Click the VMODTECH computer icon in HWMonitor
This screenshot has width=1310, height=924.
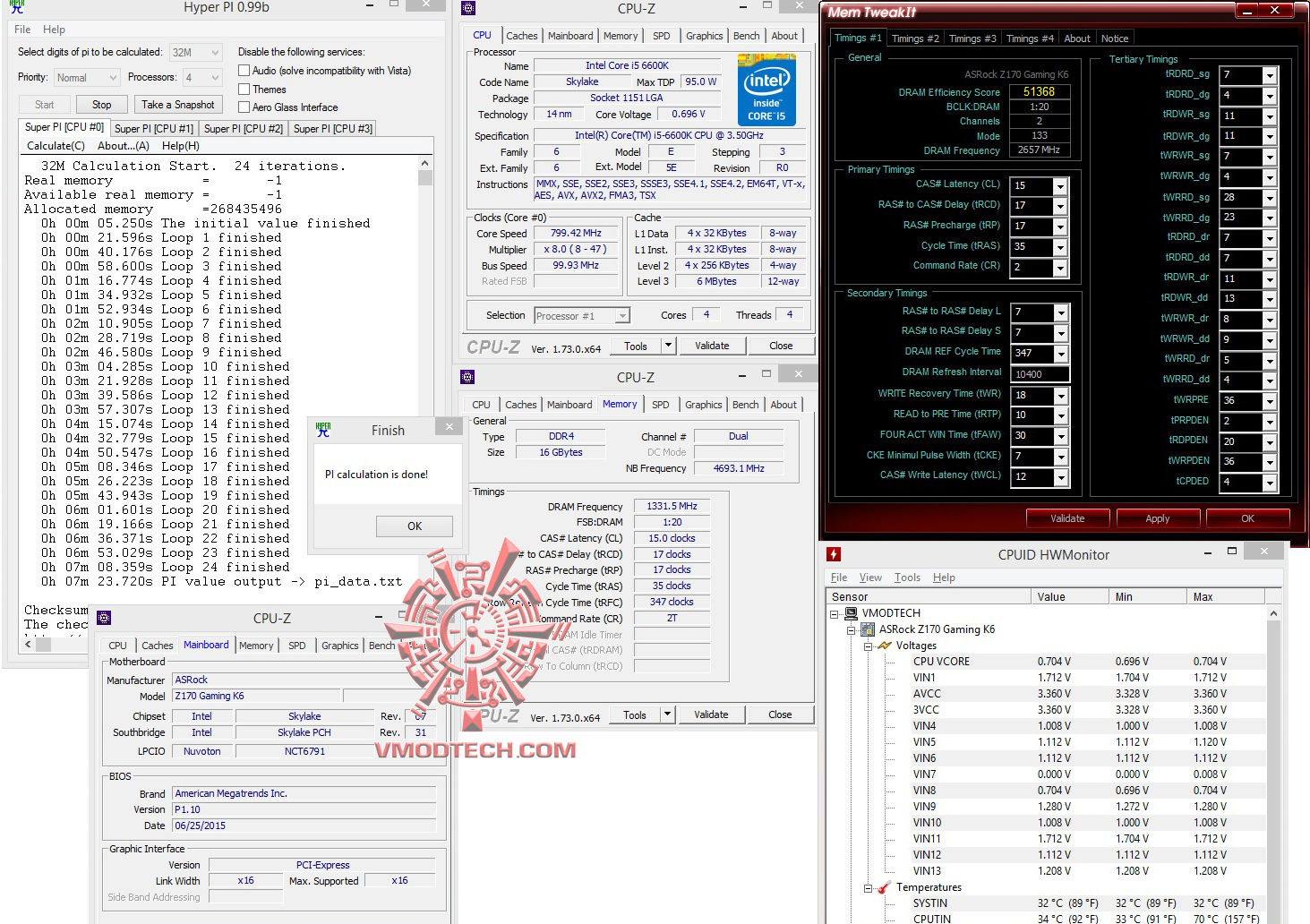click(x=851, y=613)
